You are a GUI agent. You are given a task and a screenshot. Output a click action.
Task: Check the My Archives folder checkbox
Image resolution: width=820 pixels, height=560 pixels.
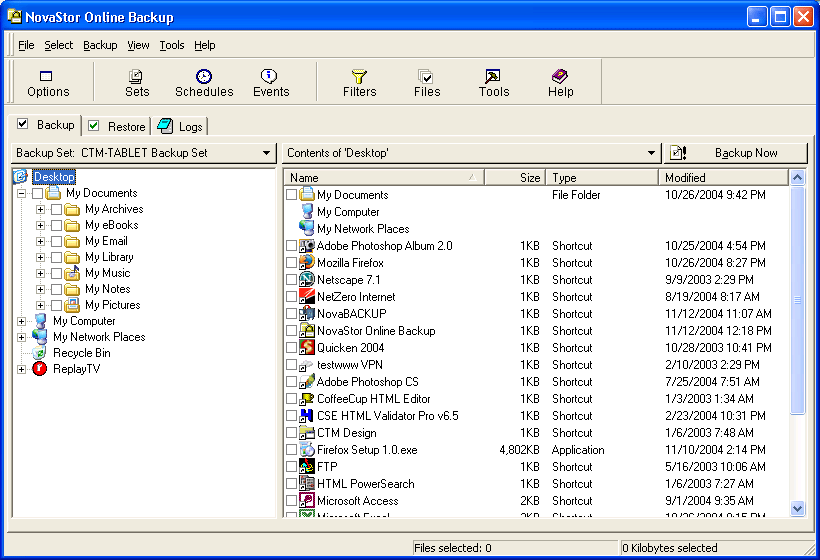click(x=56, y=210)
